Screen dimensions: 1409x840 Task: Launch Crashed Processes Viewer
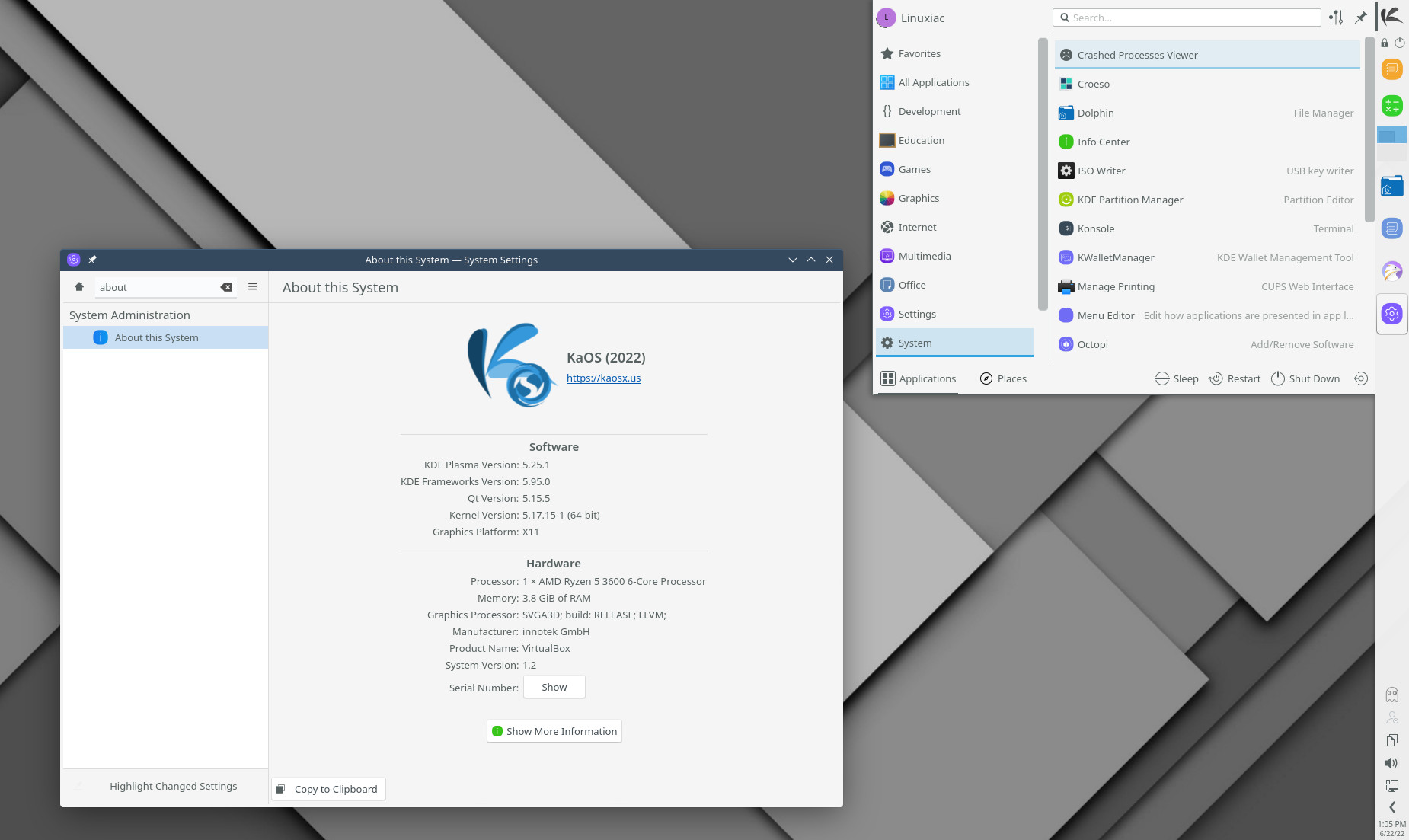1207,55
